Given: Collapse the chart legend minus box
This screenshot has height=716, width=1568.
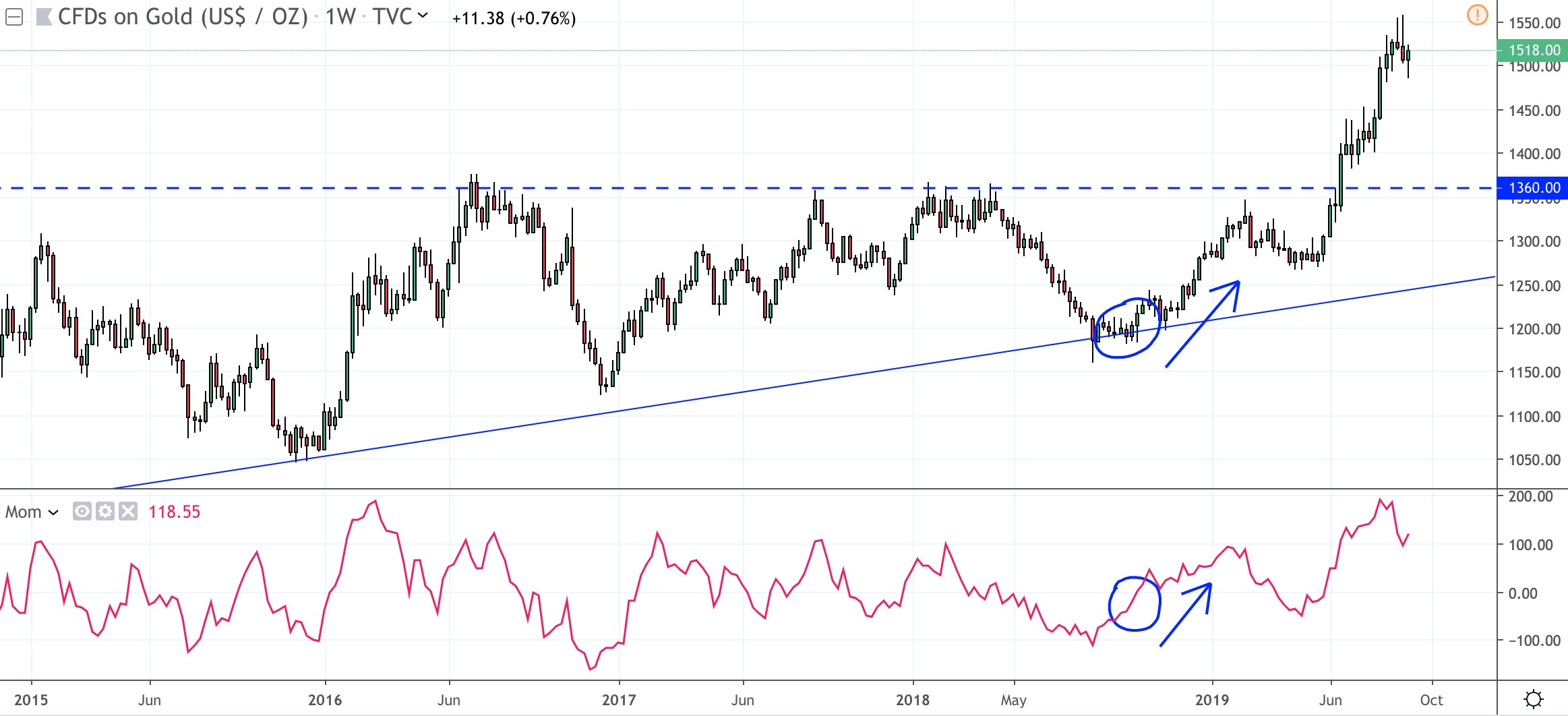Looking at the screenshot, I should pyautogui.click(x=14, y=18).
